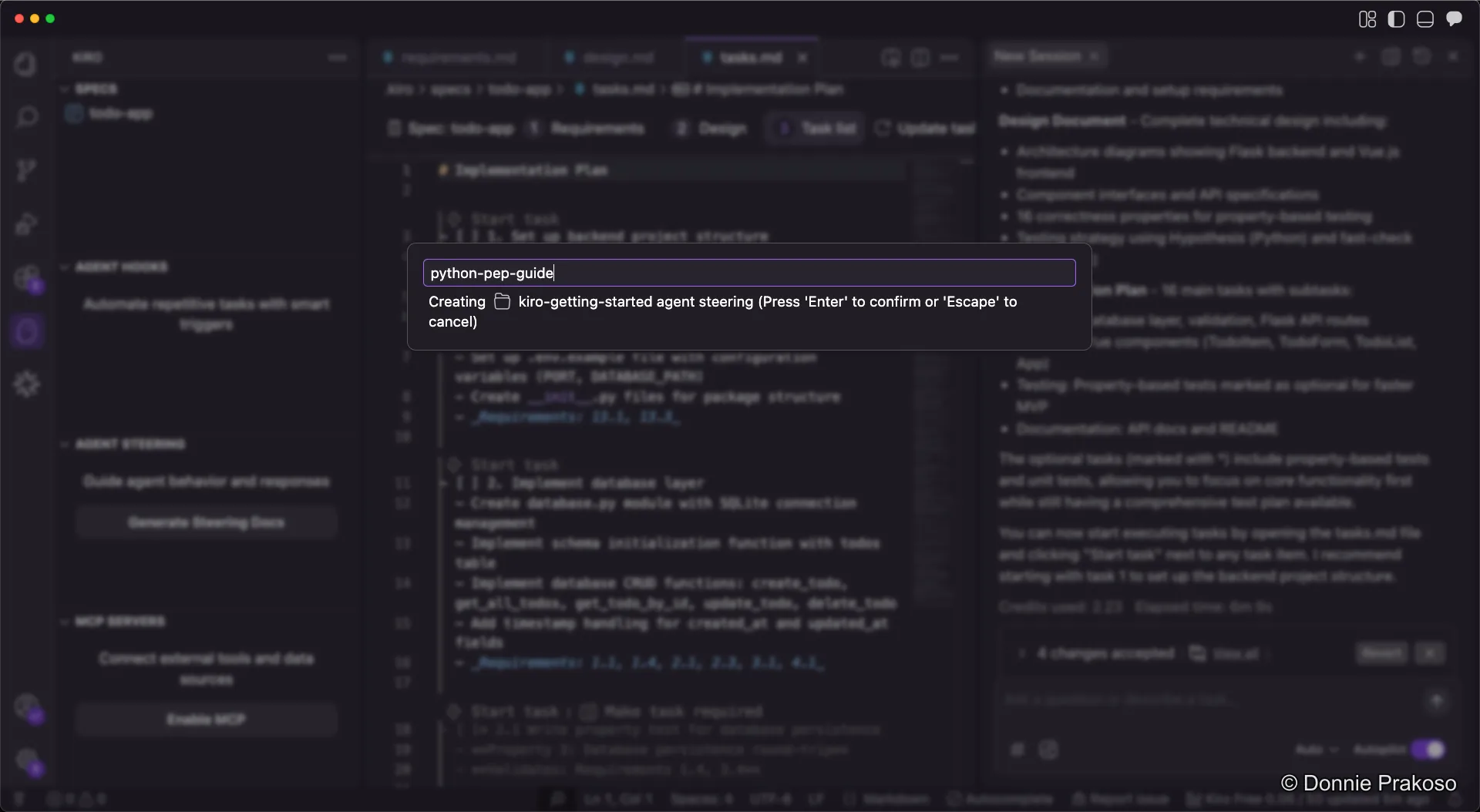Toggle the panel layout icon in the titlebar

click(x=1424, y=18)
